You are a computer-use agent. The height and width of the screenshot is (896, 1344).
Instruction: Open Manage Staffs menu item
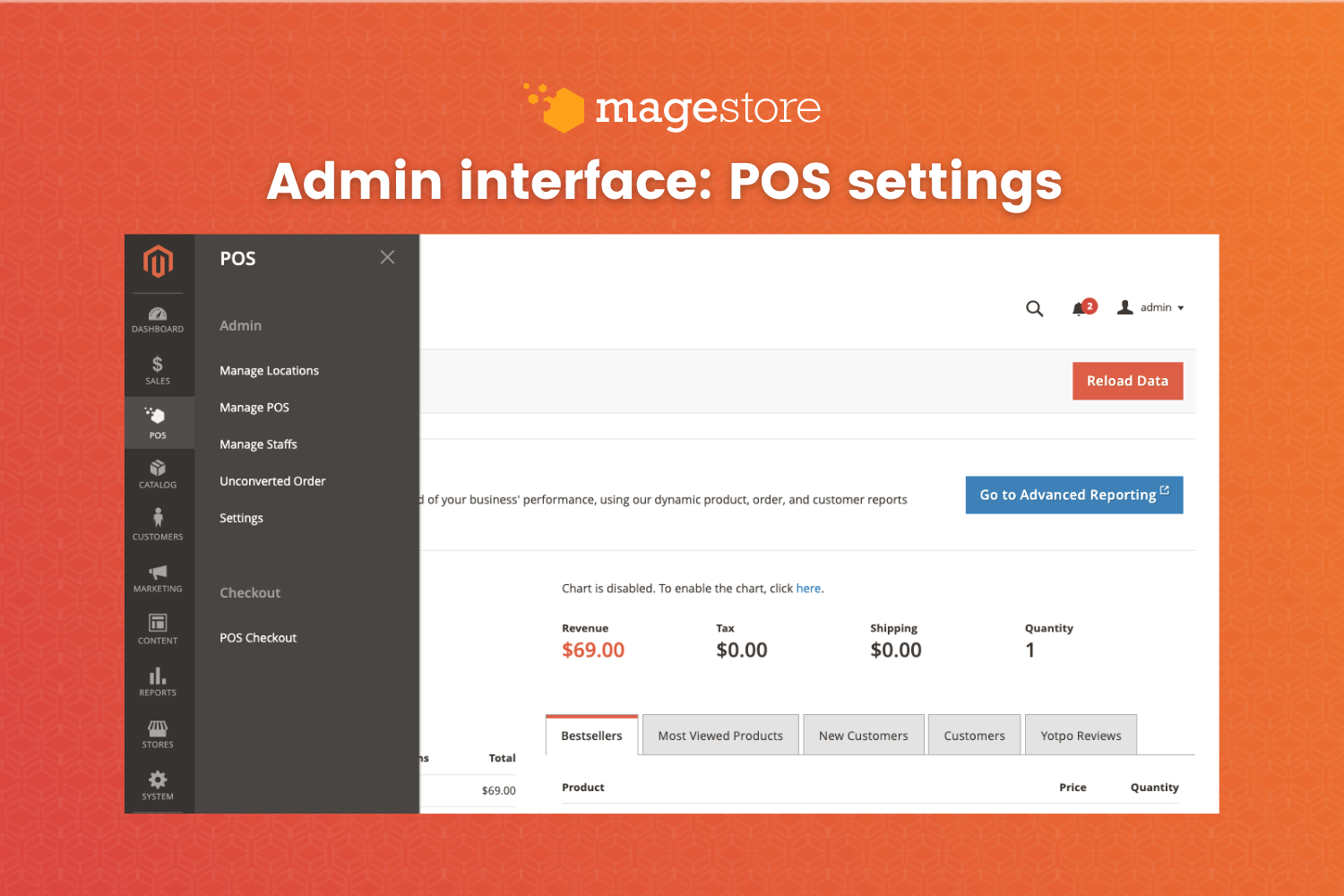click(258, 444)
